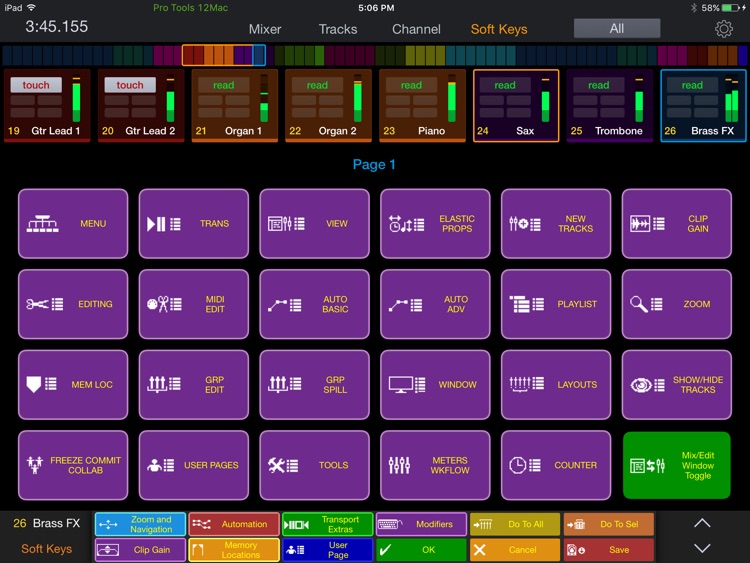The height and width of the screenshot is (563, 750).
Task: Toggle read automation mode on Organ 1
Action: (223, 85)
